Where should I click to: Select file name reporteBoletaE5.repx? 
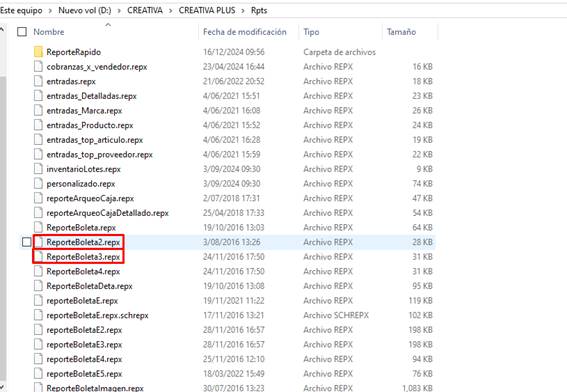pos(84,374)
